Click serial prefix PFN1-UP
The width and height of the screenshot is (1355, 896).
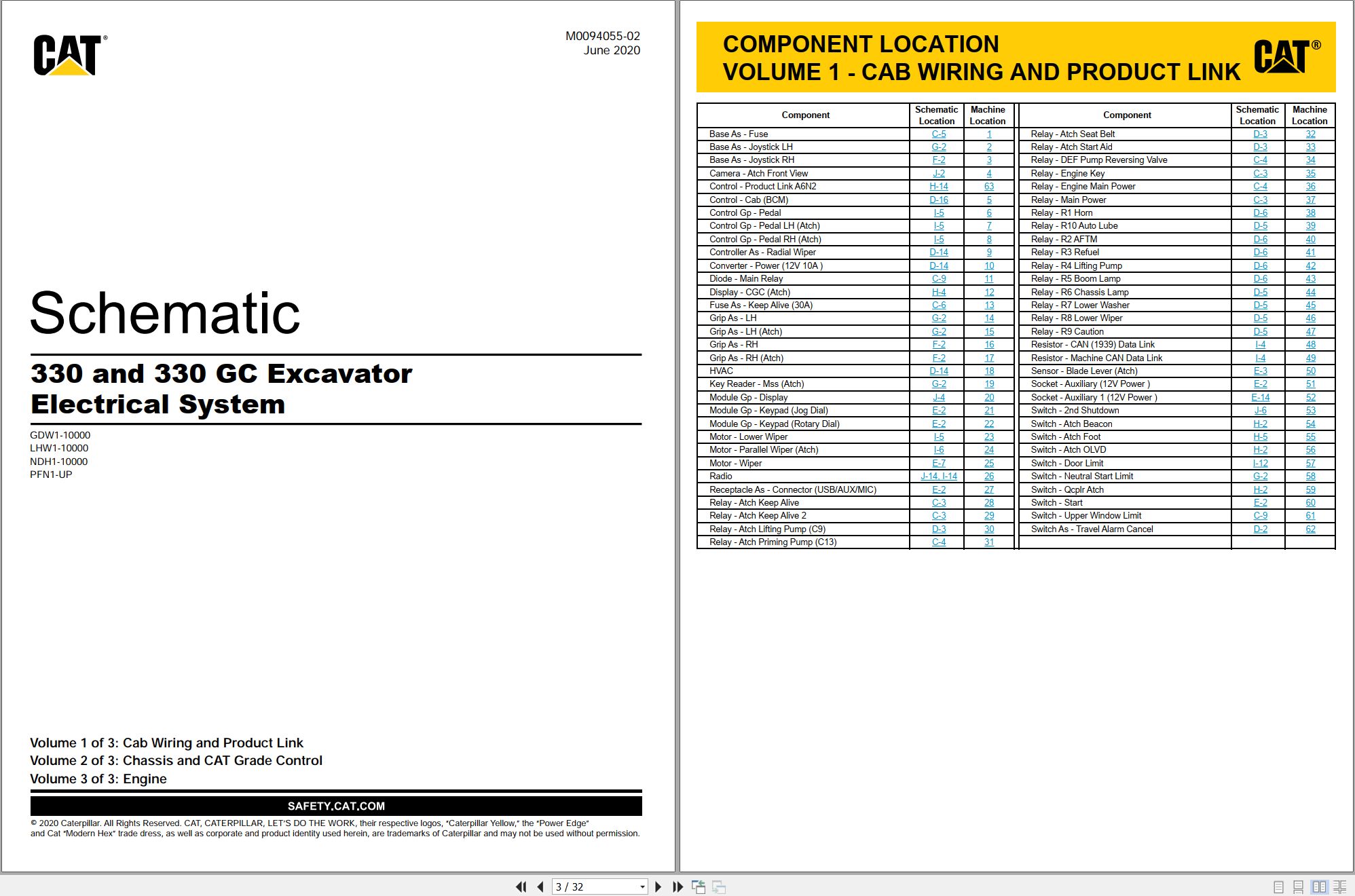tap(51, 474)
